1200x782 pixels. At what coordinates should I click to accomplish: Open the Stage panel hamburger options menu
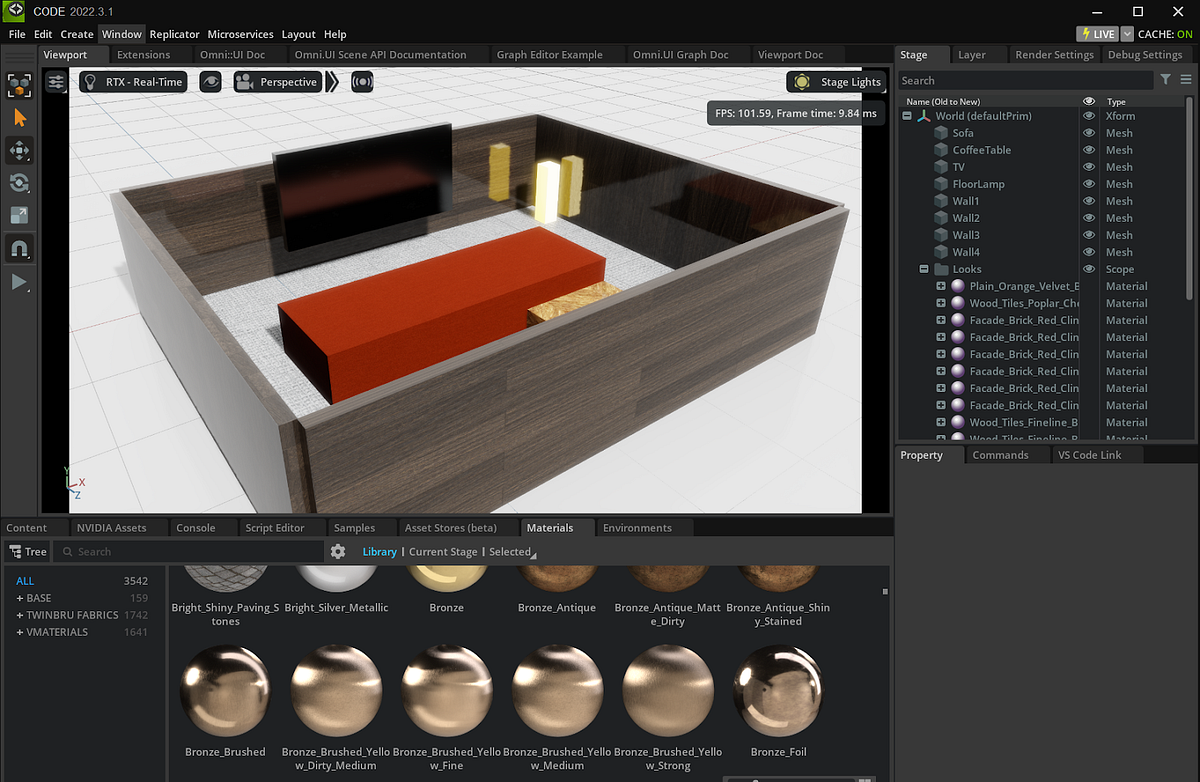1186,80
